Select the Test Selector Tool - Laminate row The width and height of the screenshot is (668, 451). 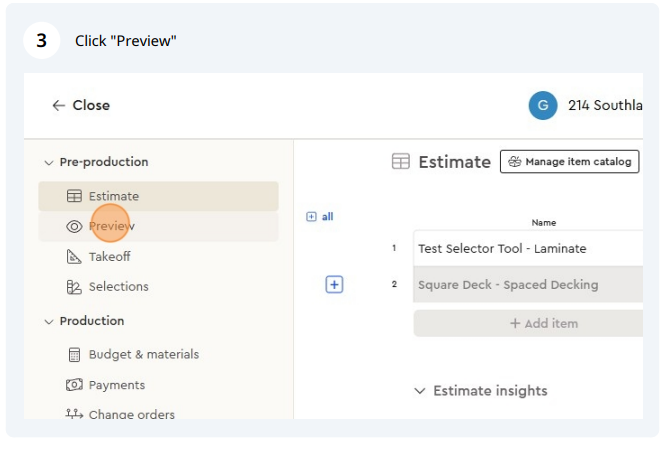(x=528, y=248)
